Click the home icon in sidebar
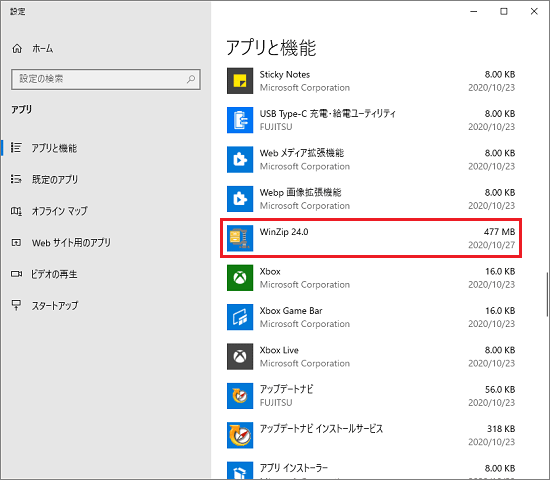550x480 pixels. [17, 48]
